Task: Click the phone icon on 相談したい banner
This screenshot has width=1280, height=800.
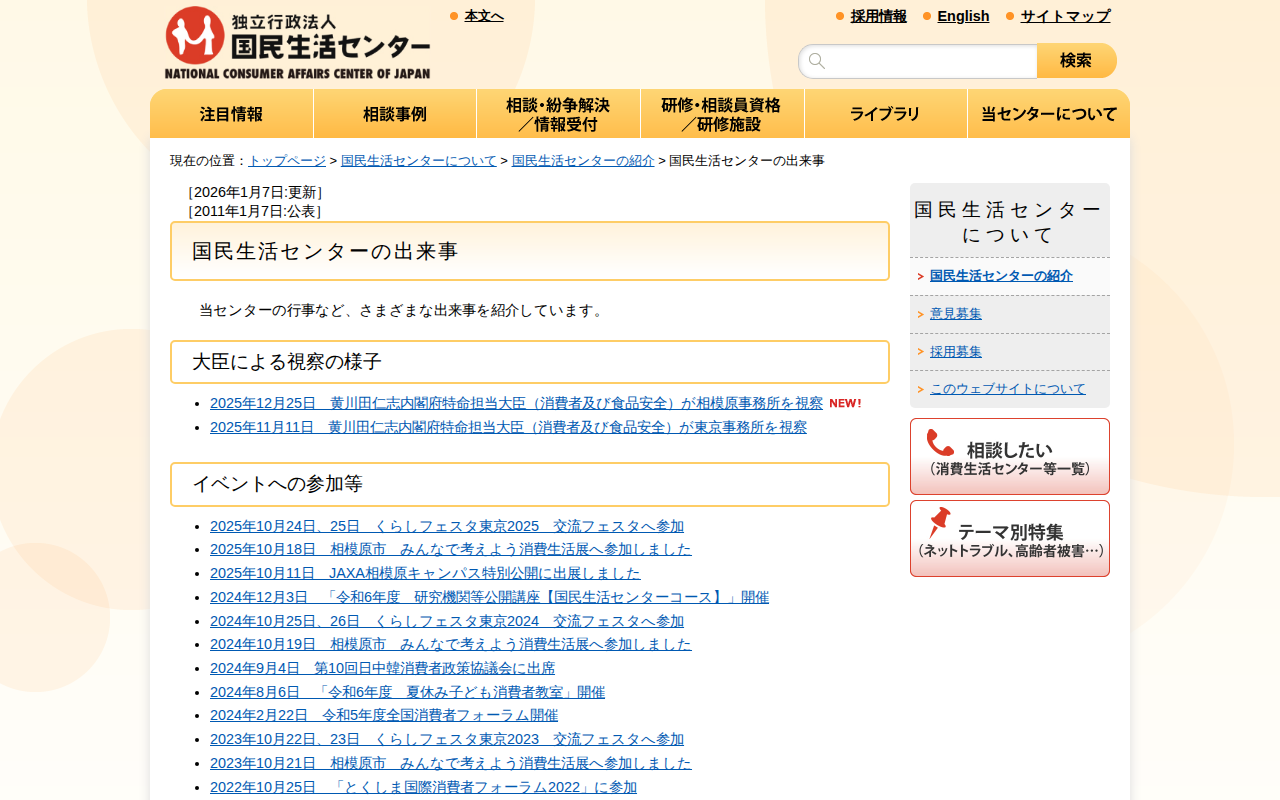Action: point(940,443)
